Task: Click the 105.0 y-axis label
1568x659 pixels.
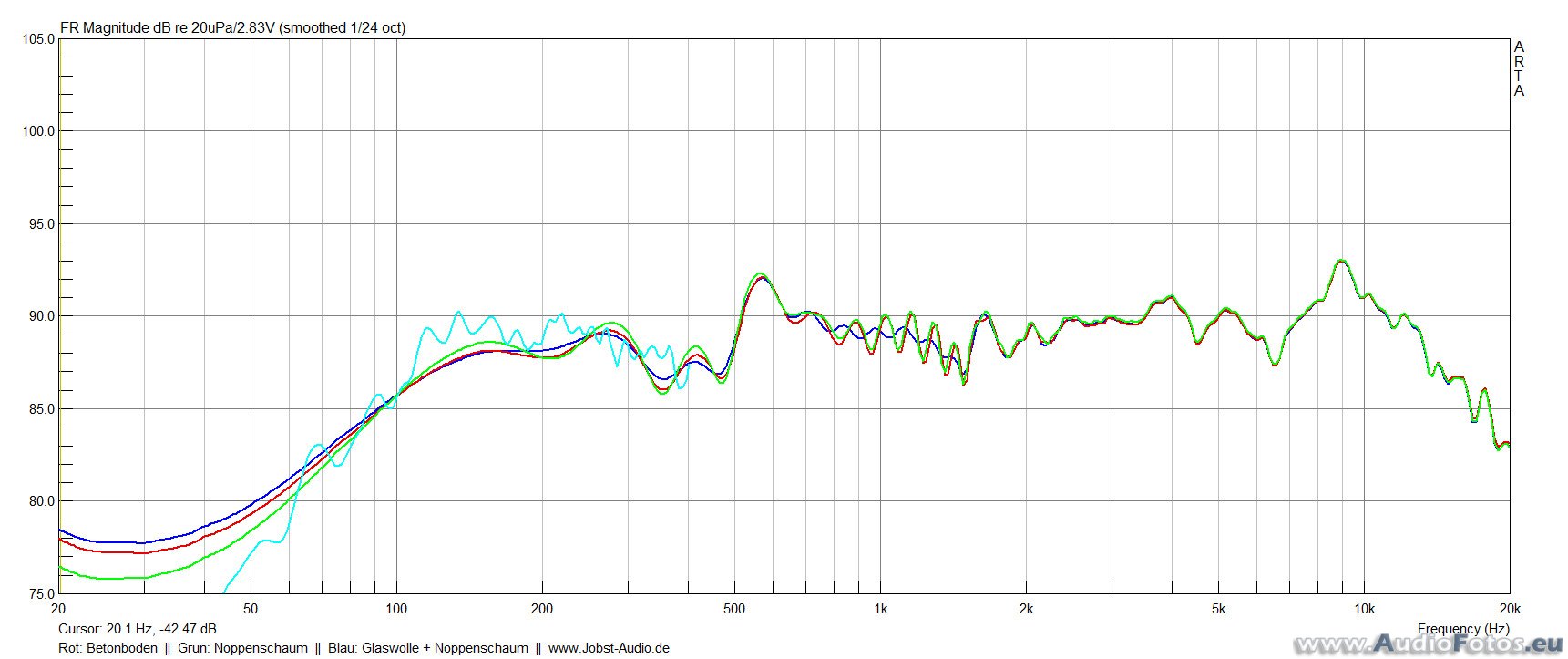Action: 37,39
